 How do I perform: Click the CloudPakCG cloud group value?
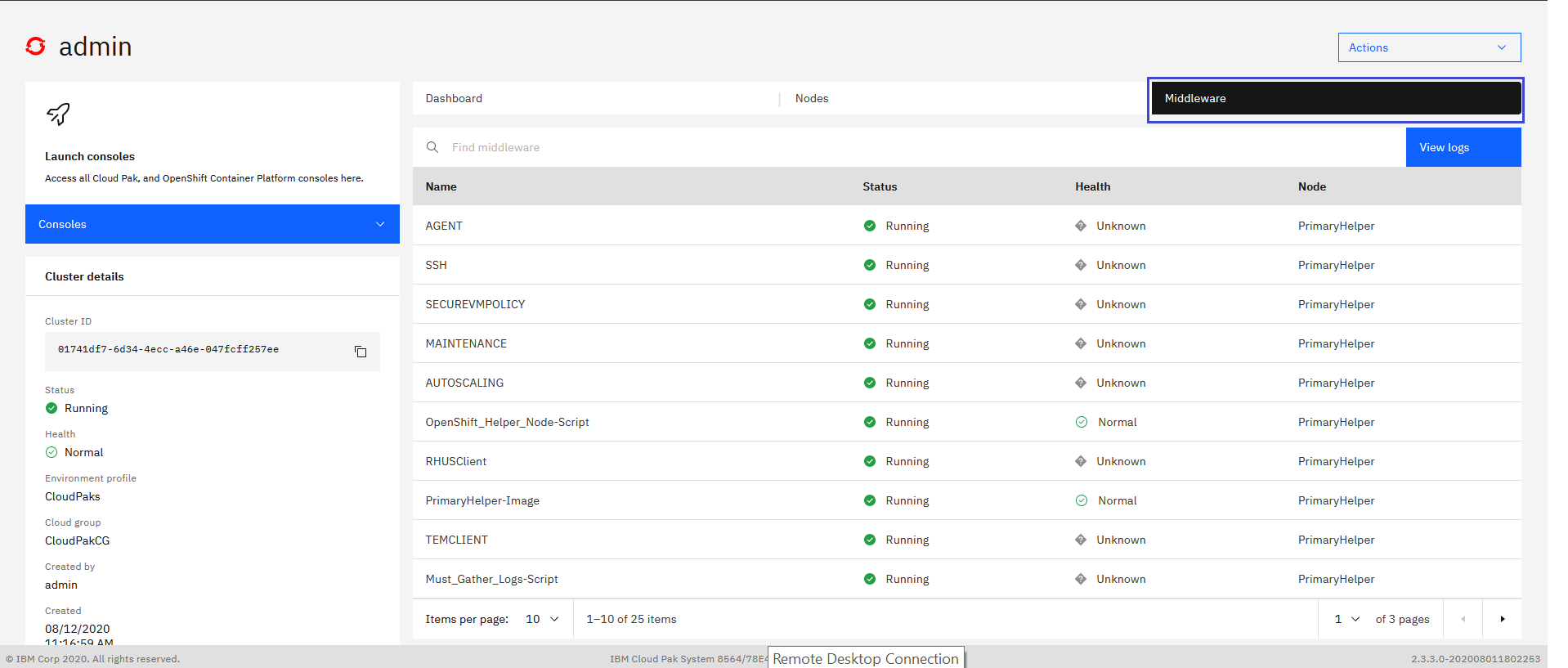coord(77,540)
